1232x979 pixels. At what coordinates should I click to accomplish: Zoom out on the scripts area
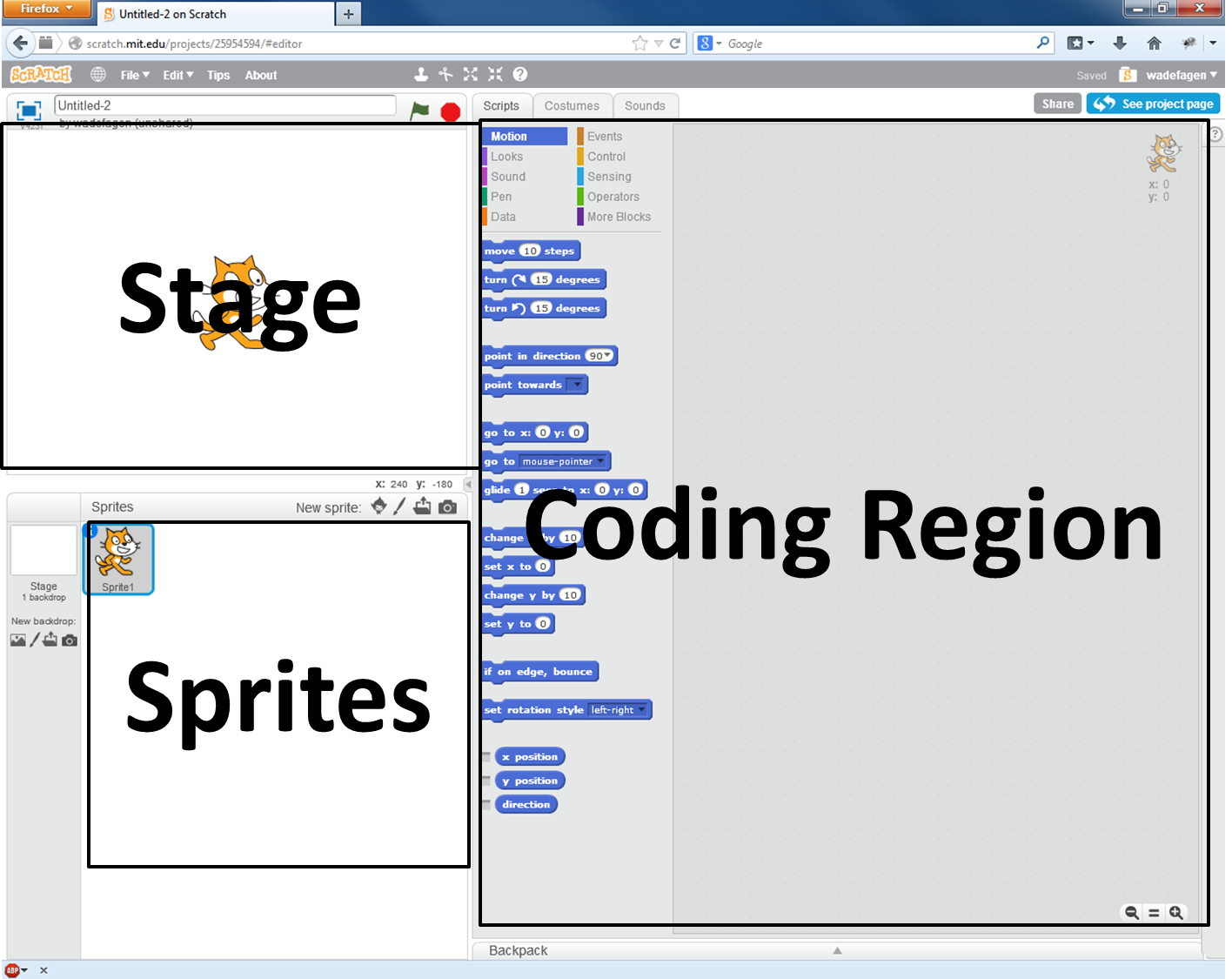(x=1131, y=912)
